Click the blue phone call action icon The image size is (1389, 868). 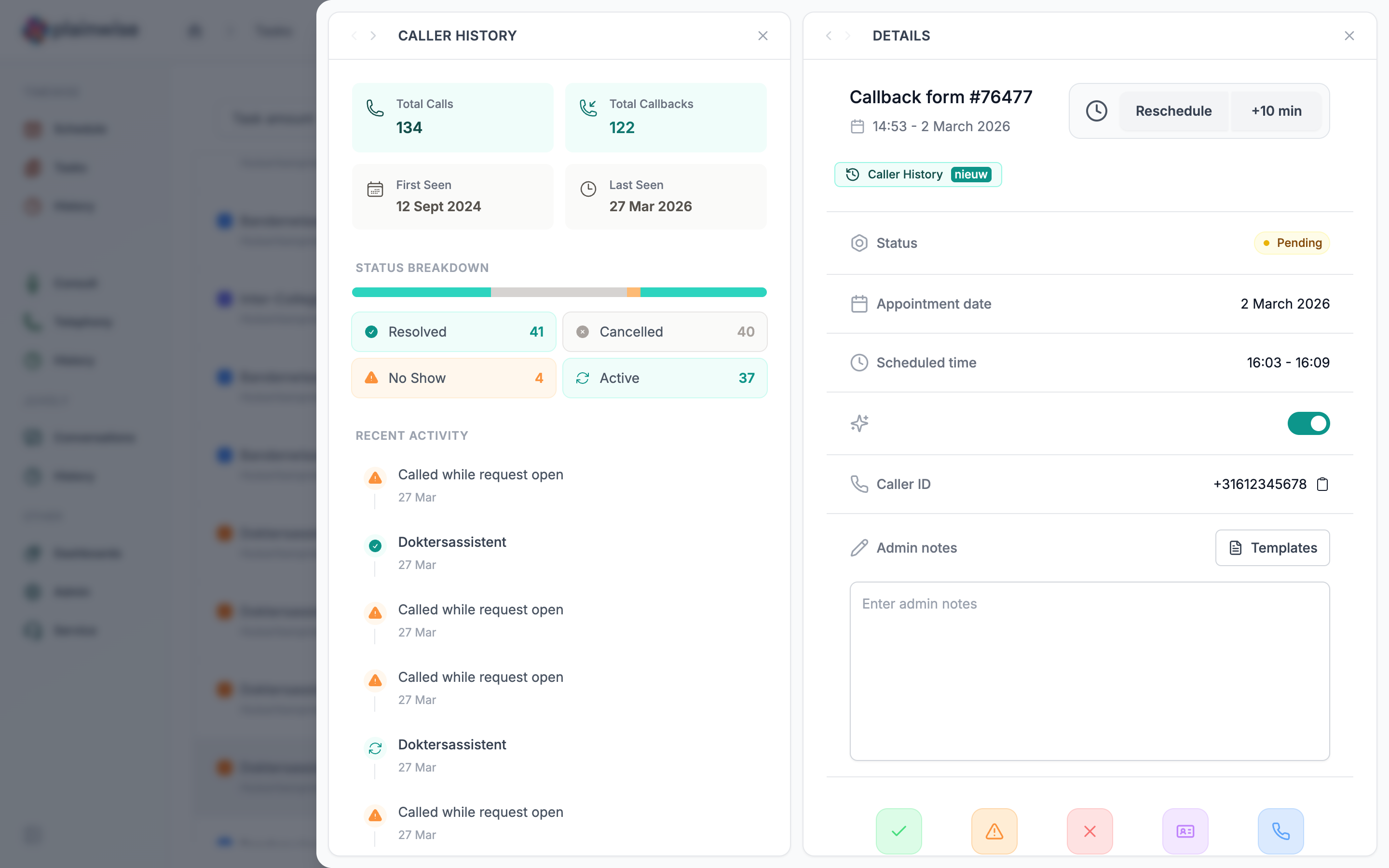click(1281, 831)
